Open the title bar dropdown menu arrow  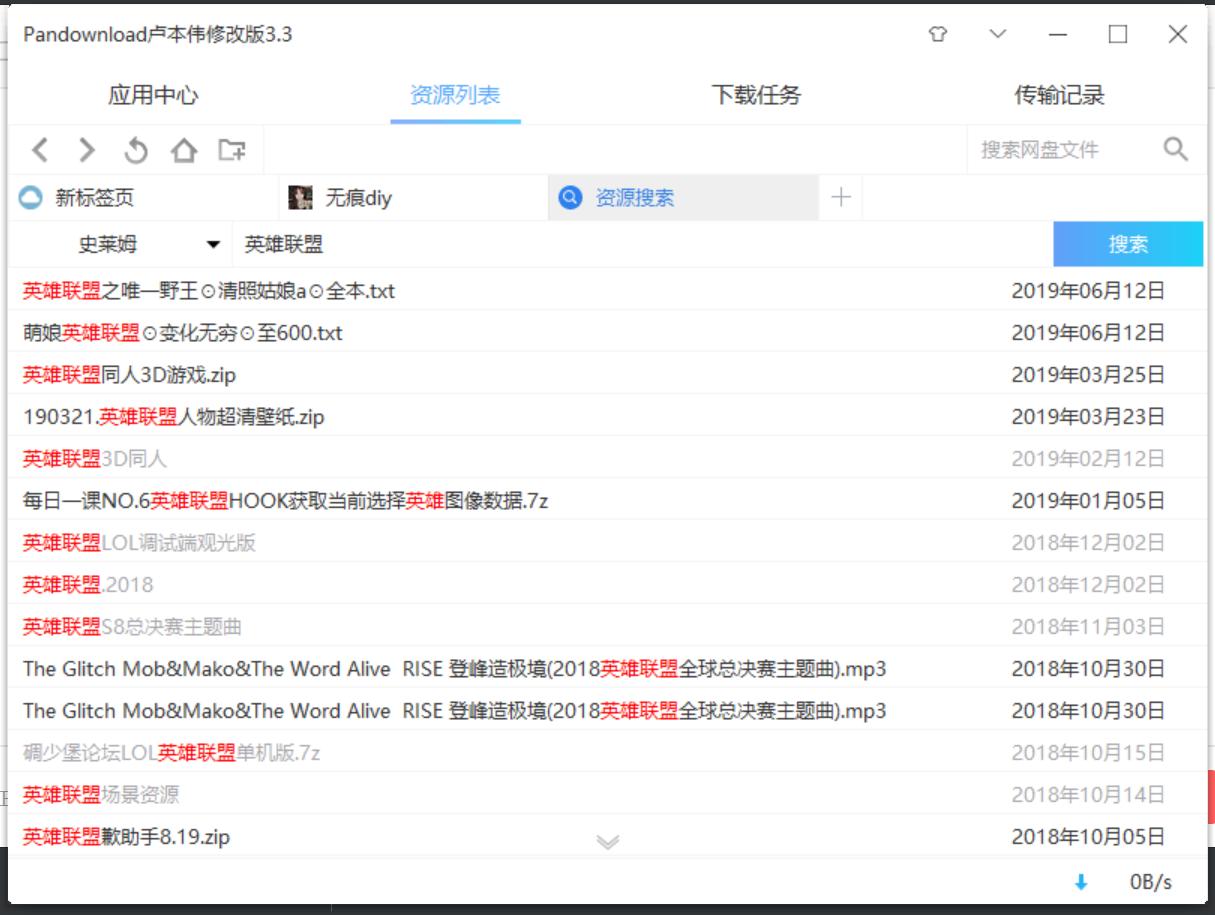pos(997,34)
